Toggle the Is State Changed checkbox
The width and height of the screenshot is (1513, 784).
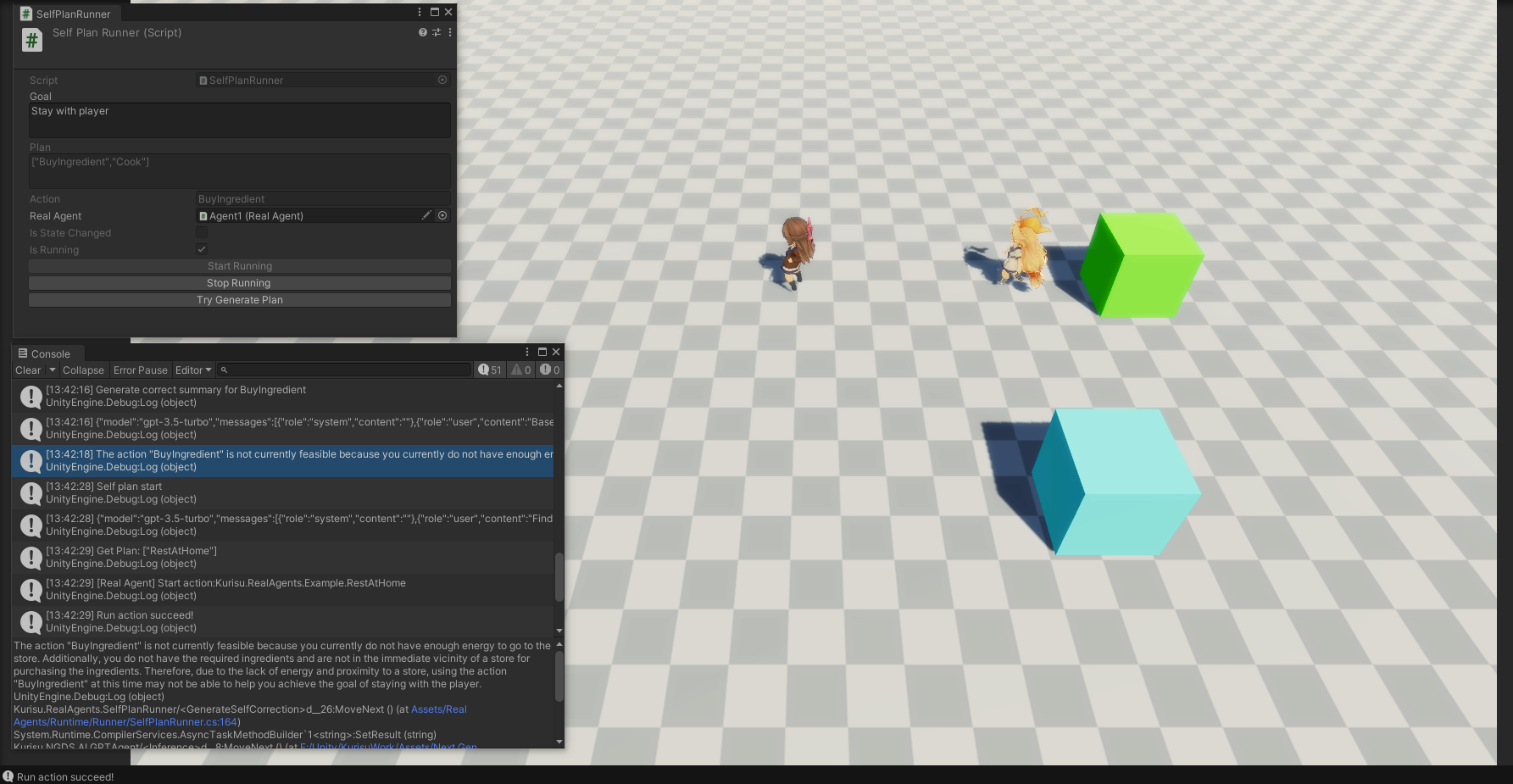202,232
